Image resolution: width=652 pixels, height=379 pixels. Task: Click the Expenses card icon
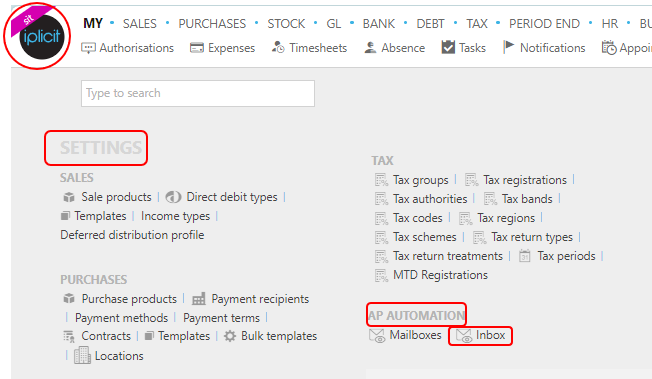point(197,48)
